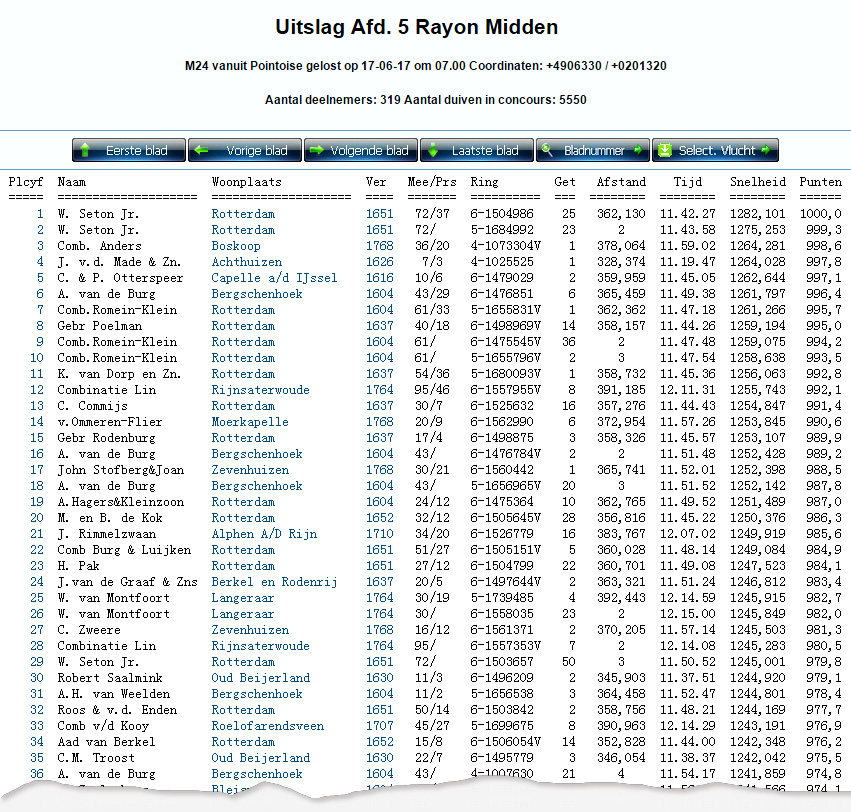Open club 1626 link
851x812 pixels.
coord(379,262)
